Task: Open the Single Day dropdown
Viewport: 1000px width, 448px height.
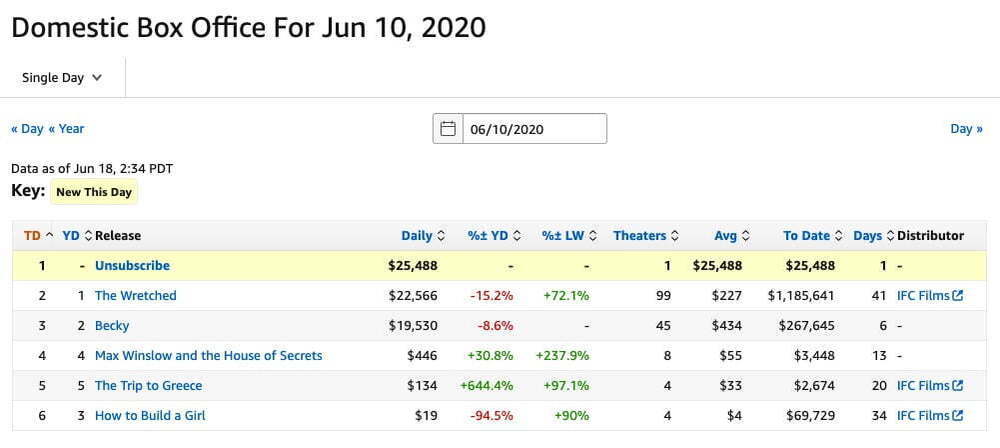Action: coord(62,78)
